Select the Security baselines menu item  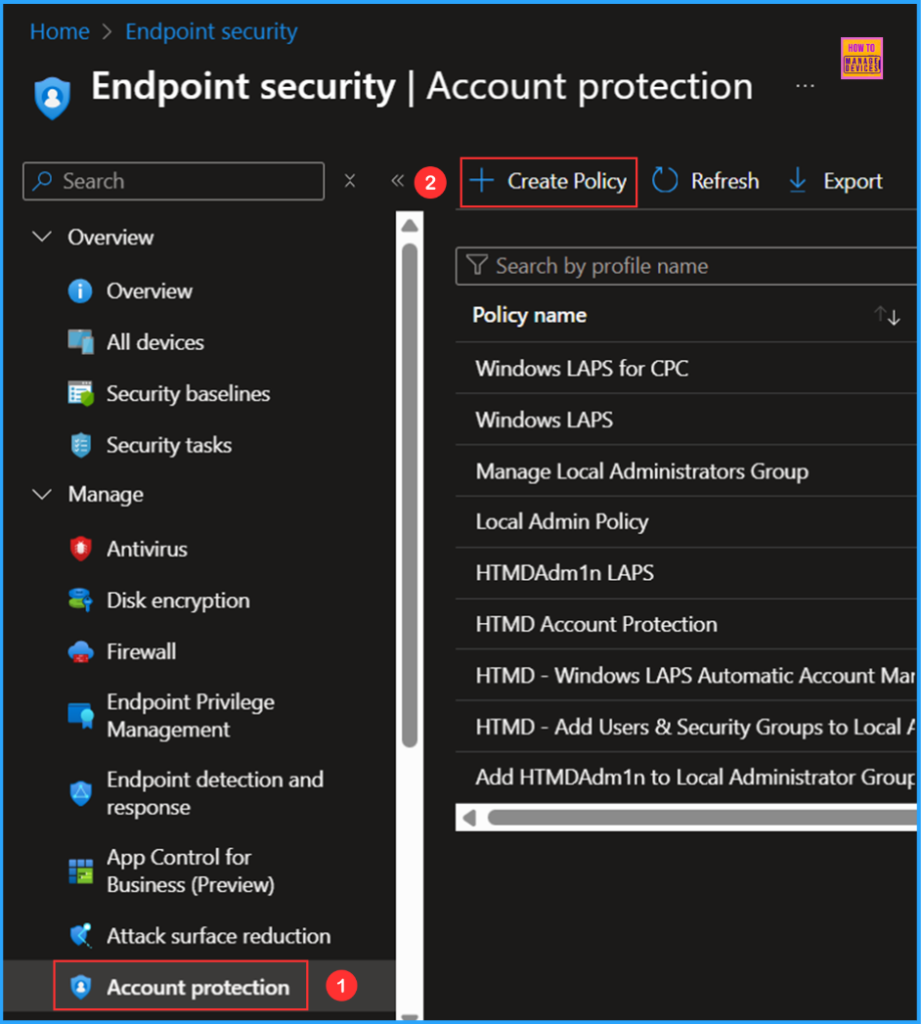188,394
